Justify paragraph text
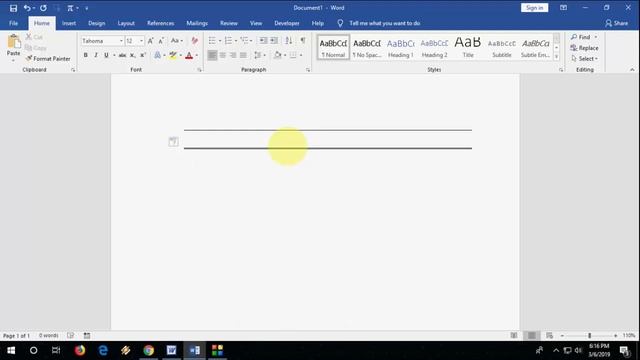640x360 pixels. click(243, 55)
